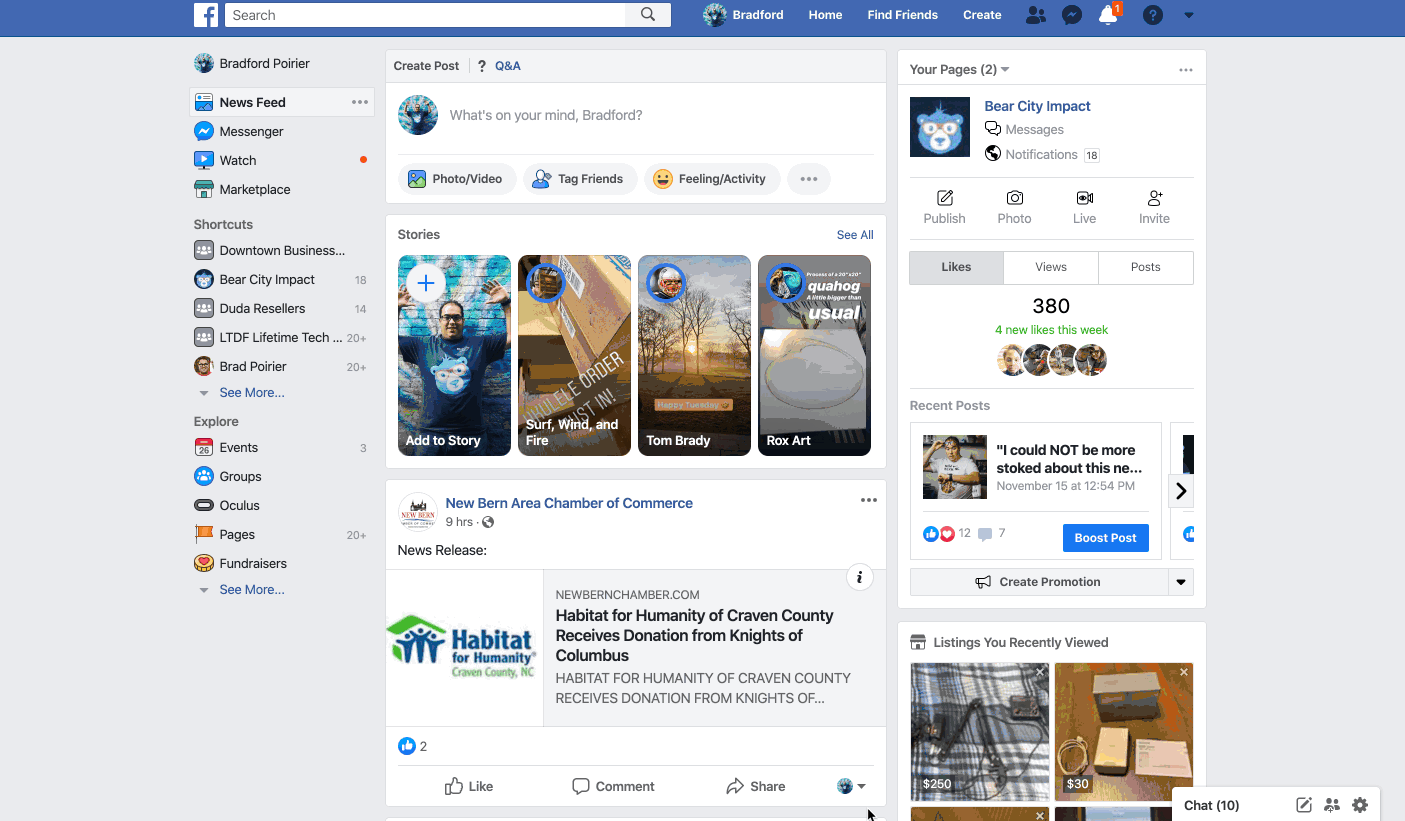Click the Facebook logo in top bar
1405x821 pixels.
206,15
